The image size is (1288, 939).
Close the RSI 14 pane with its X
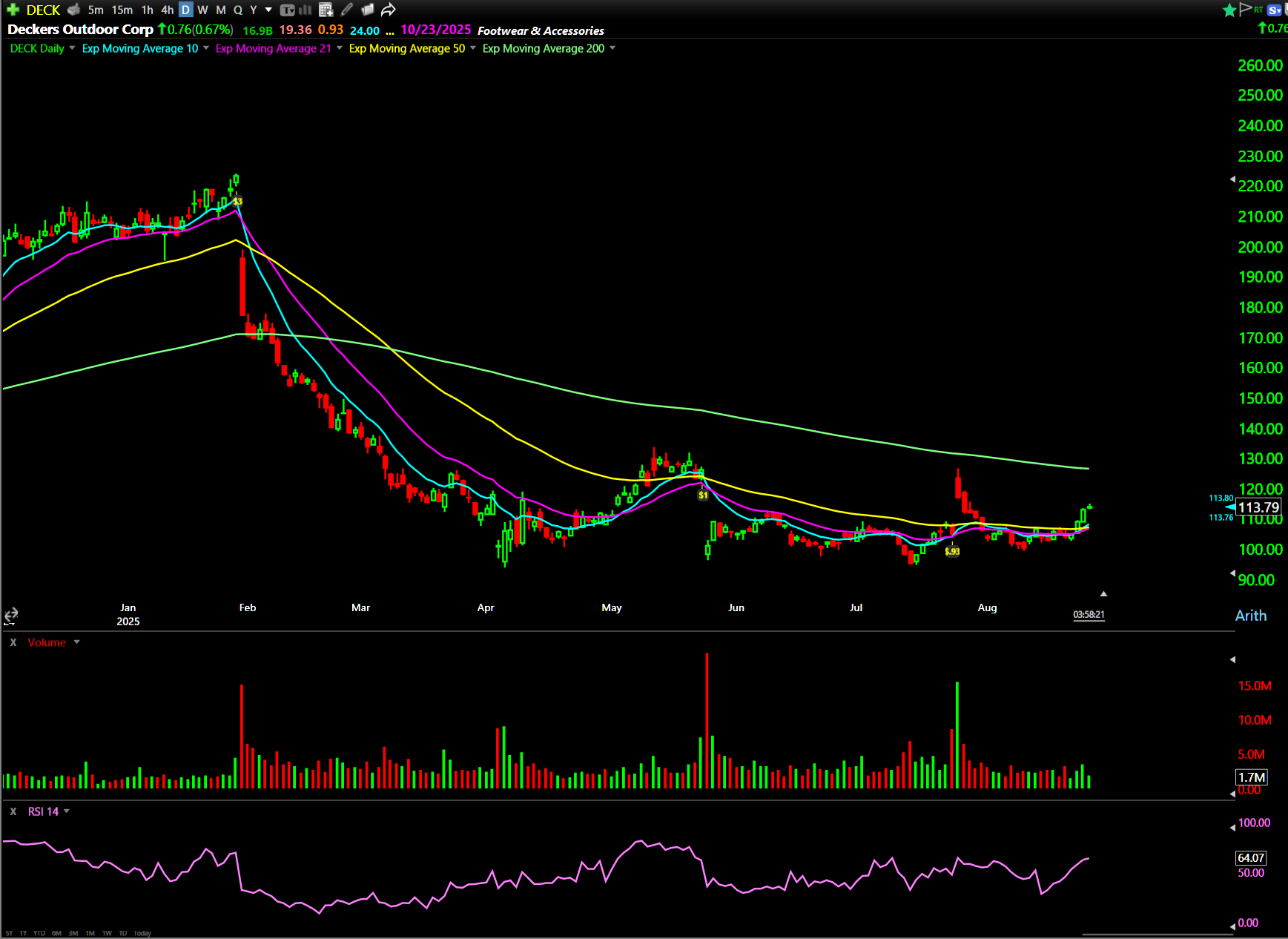coord(13,811)
